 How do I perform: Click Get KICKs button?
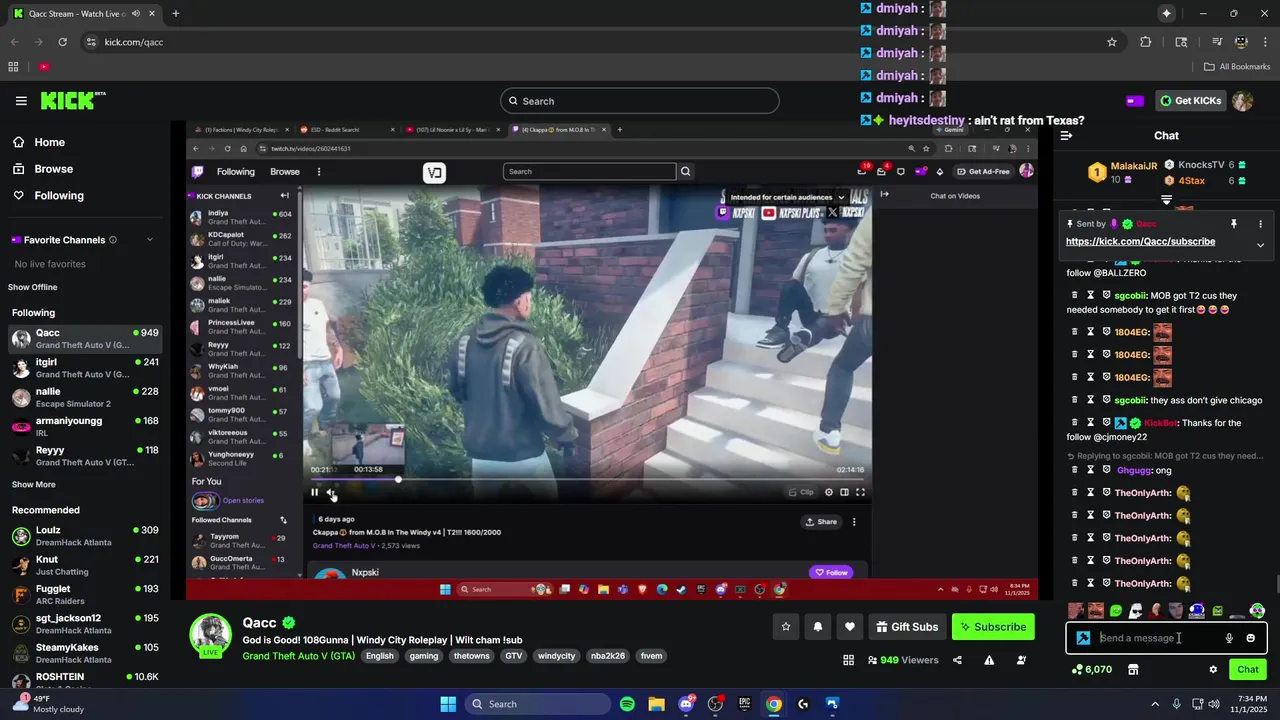tap(1190, 101)
